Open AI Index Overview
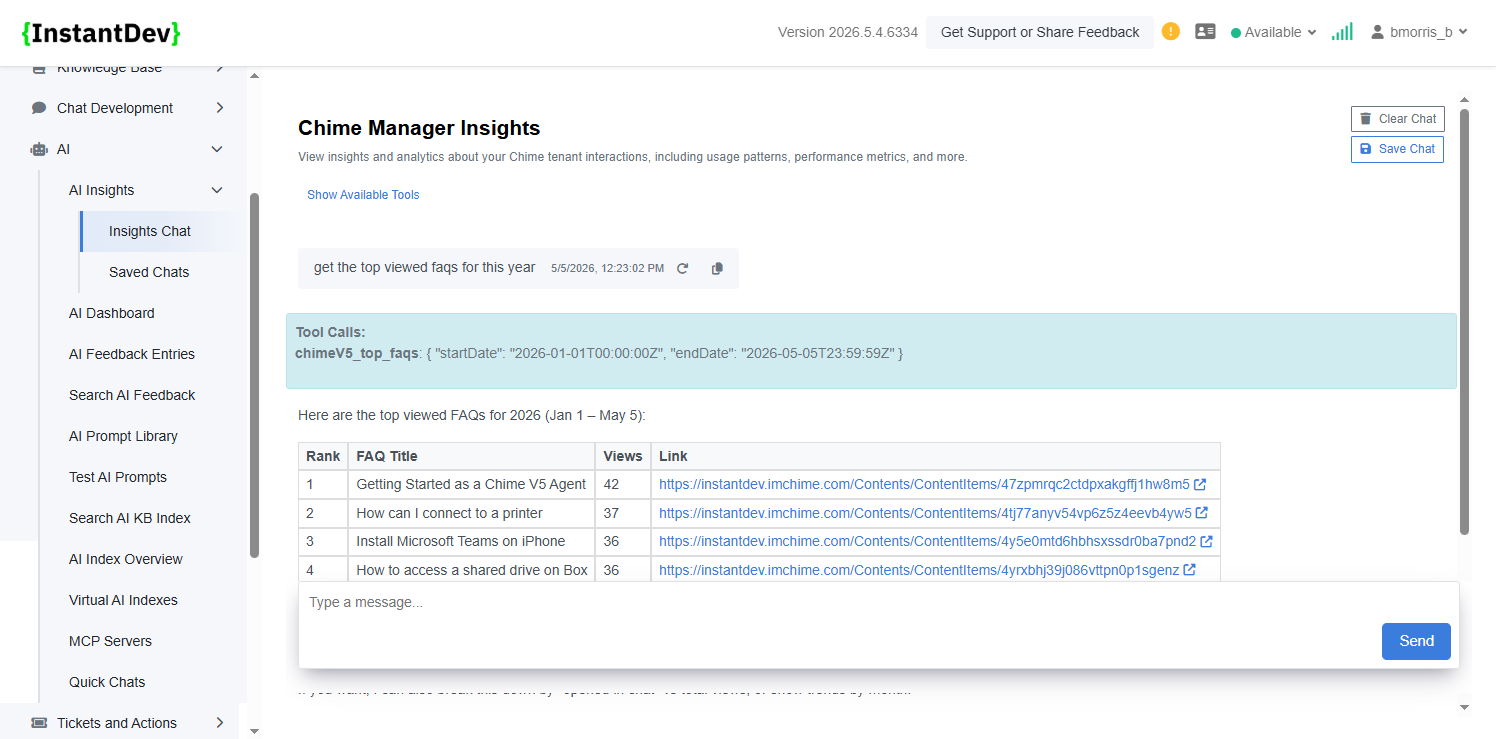The width and height of the screenshot is (1496, 739). click(x=126, y=559)
